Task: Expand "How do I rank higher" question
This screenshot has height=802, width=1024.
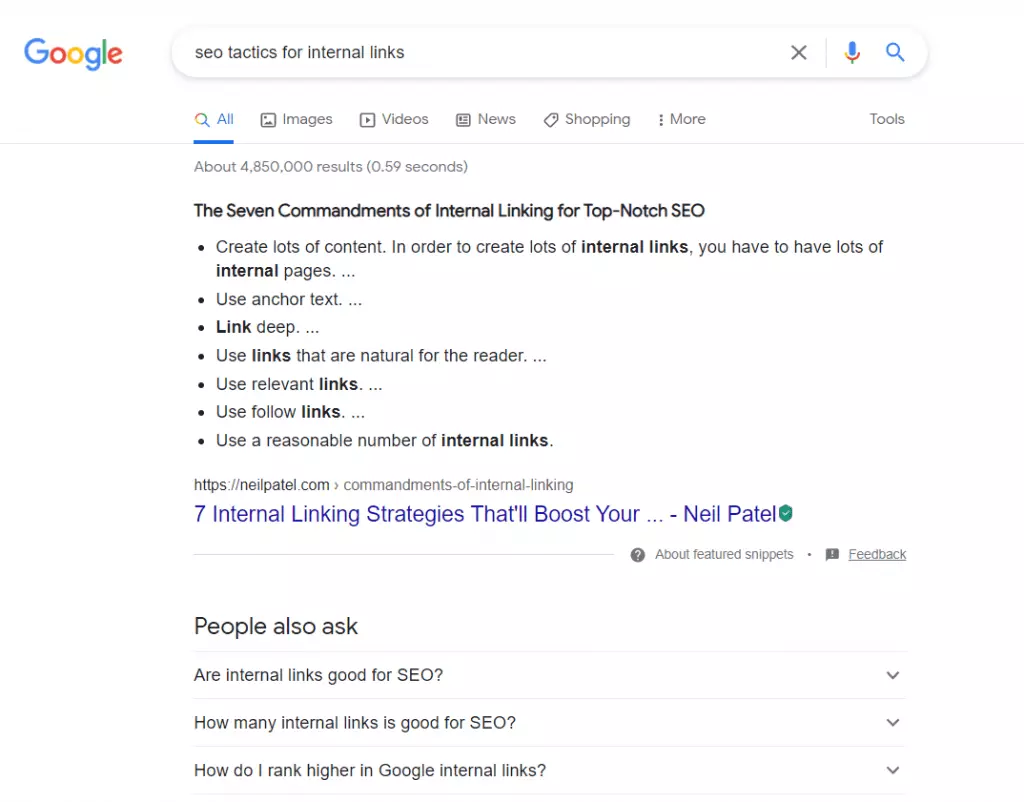Action: pyautogui.click(x=893, y=771)
